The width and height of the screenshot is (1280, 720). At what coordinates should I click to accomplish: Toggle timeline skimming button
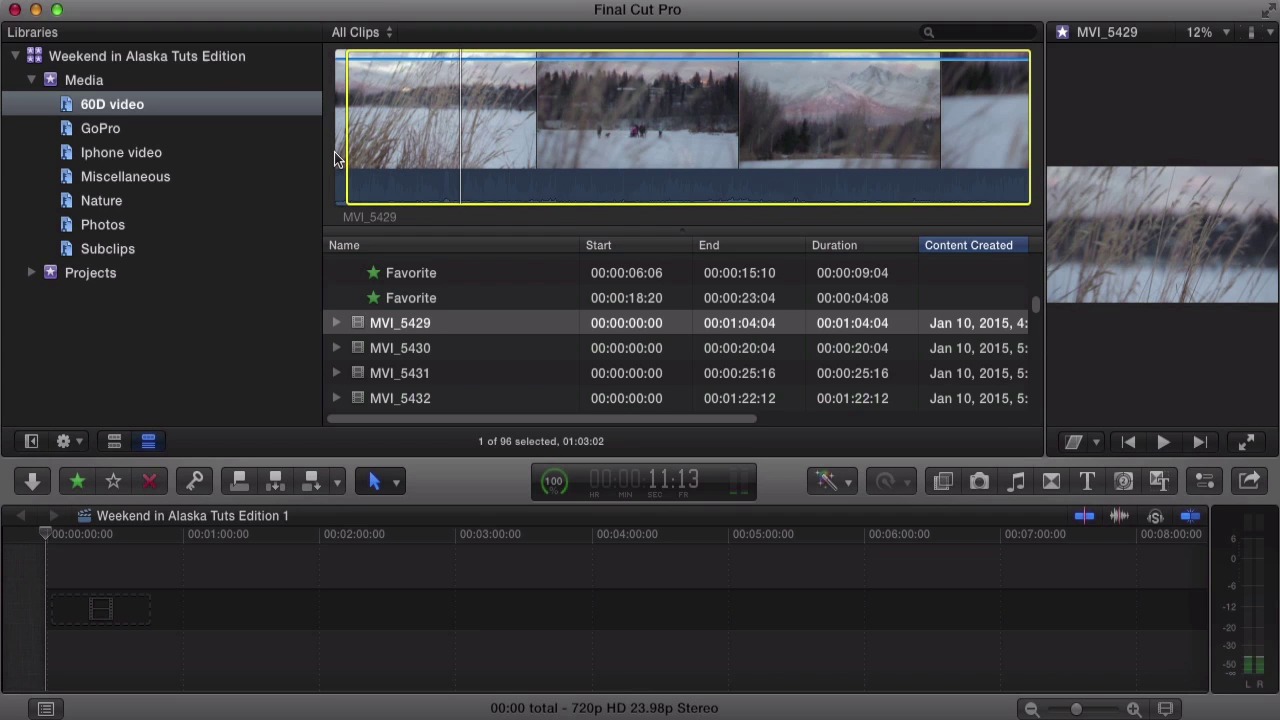[1084, 516]
